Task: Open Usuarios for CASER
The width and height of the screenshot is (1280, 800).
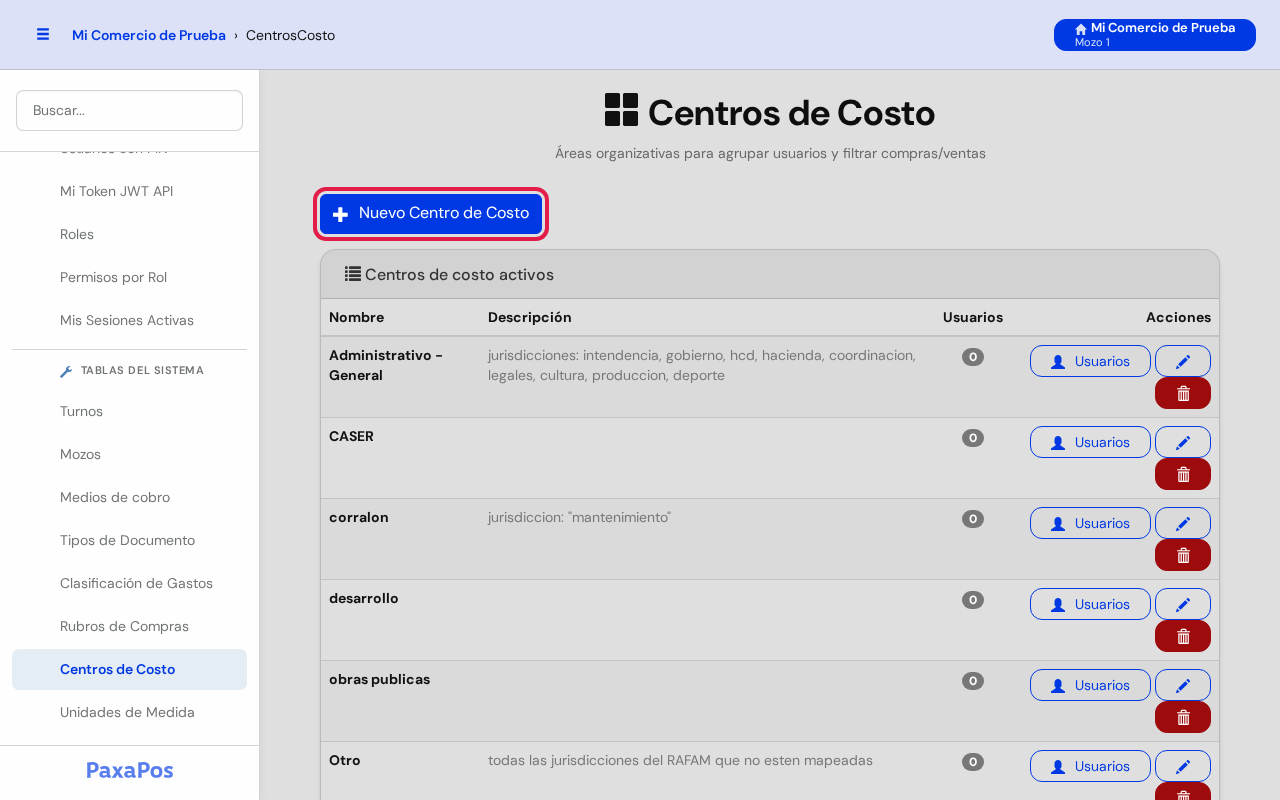Action: click(x=1090, y=442)
